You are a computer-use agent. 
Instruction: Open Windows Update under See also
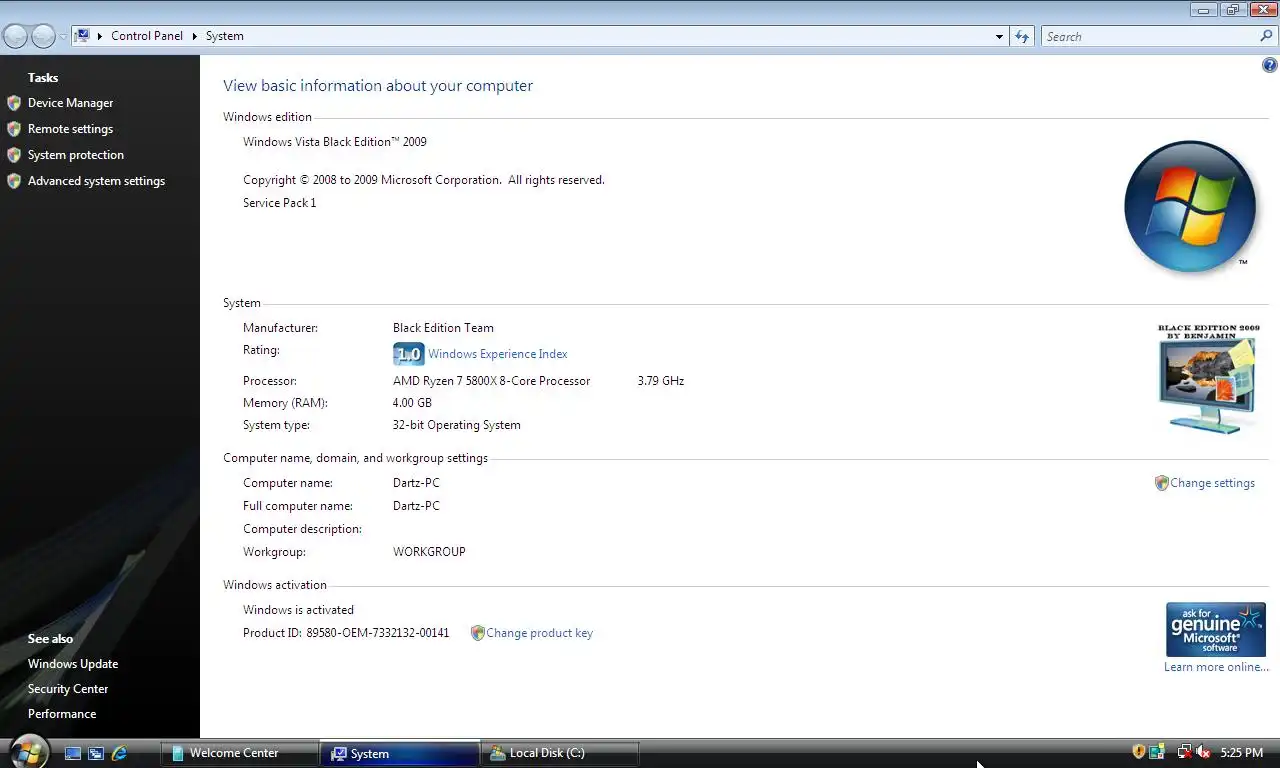pos(73,664)
